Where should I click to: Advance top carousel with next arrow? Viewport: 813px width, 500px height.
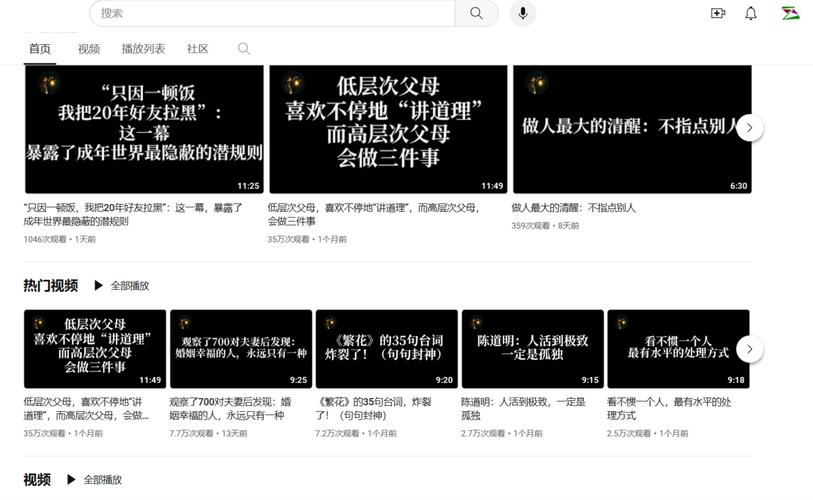(749, 128)
